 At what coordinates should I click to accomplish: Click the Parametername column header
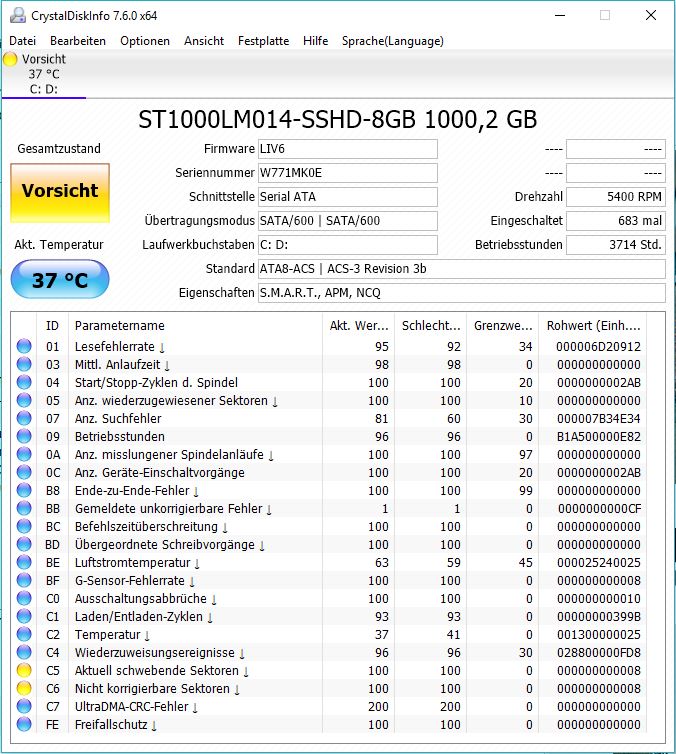pos(195,326)
